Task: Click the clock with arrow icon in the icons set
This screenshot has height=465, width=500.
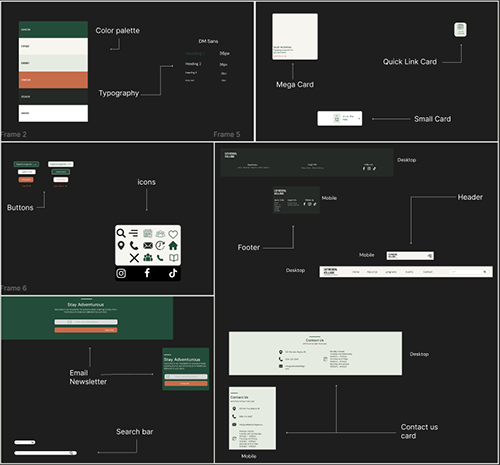Action: pyautogui.click(x=160, y=245)
